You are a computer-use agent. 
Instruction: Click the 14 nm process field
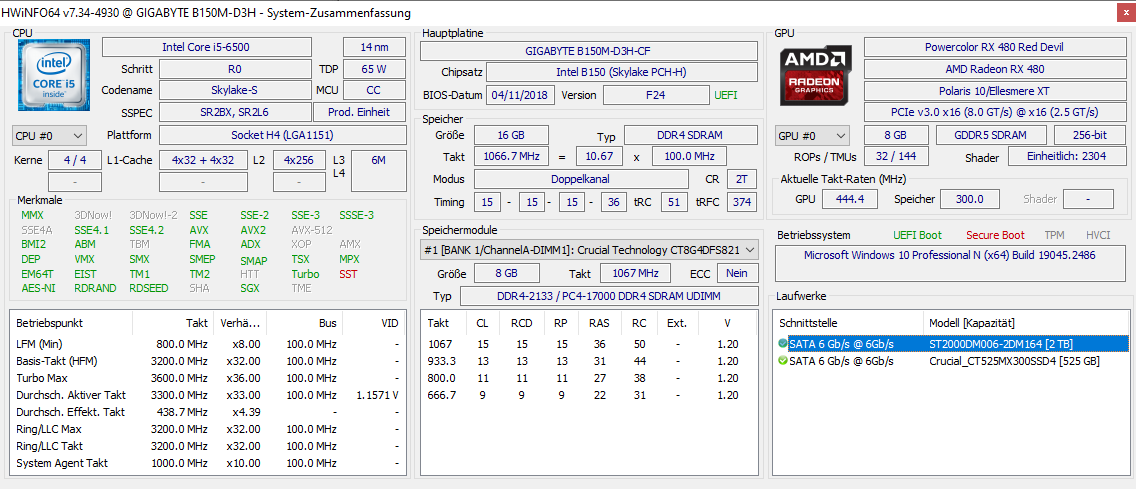point(374,47)
